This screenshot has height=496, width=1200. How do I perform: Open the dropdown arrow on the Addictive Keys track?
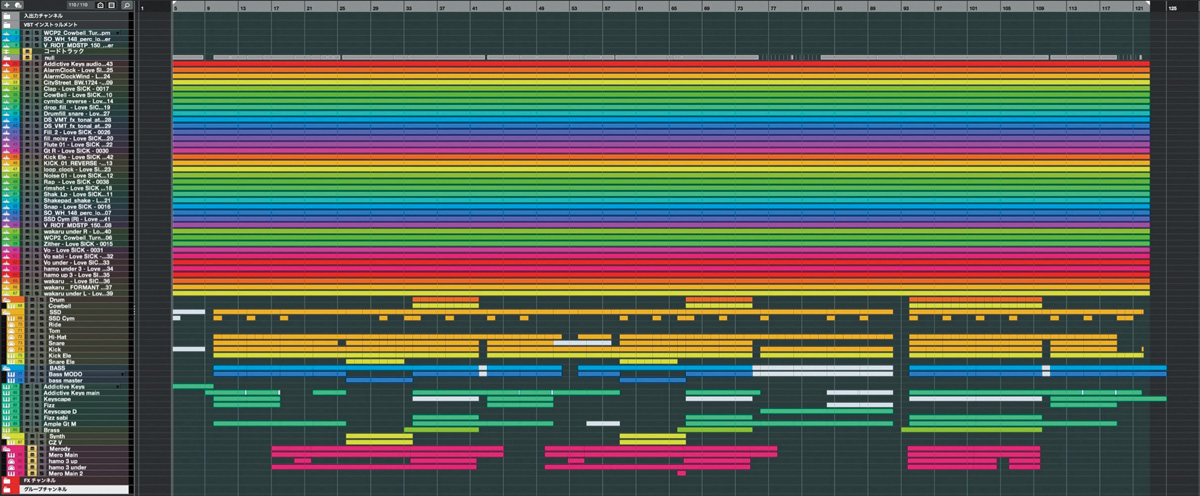click(117, 387)
